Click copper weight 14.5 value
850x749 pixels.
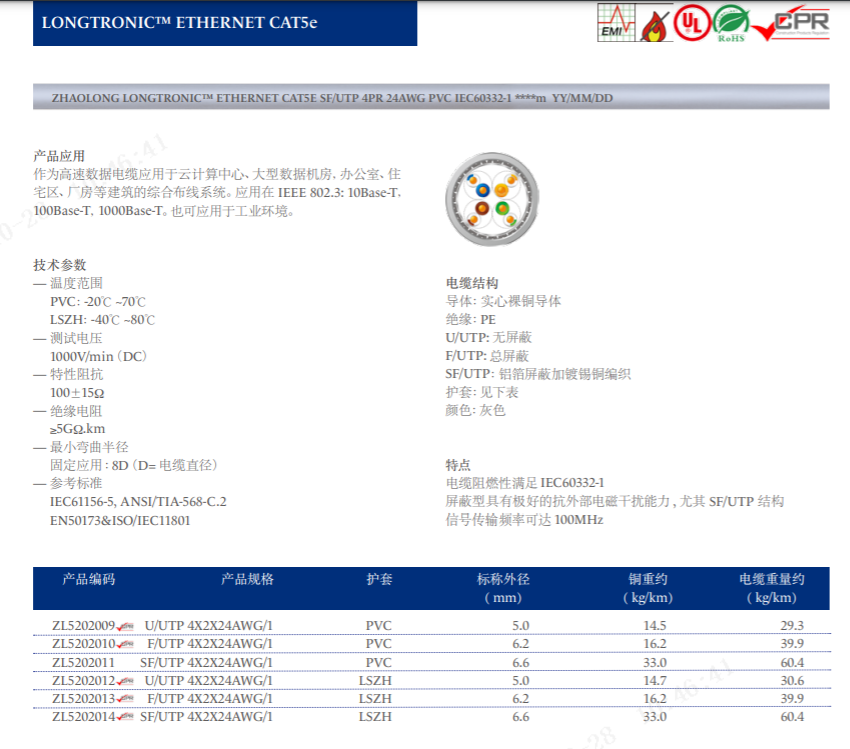[x=655, y=625]
